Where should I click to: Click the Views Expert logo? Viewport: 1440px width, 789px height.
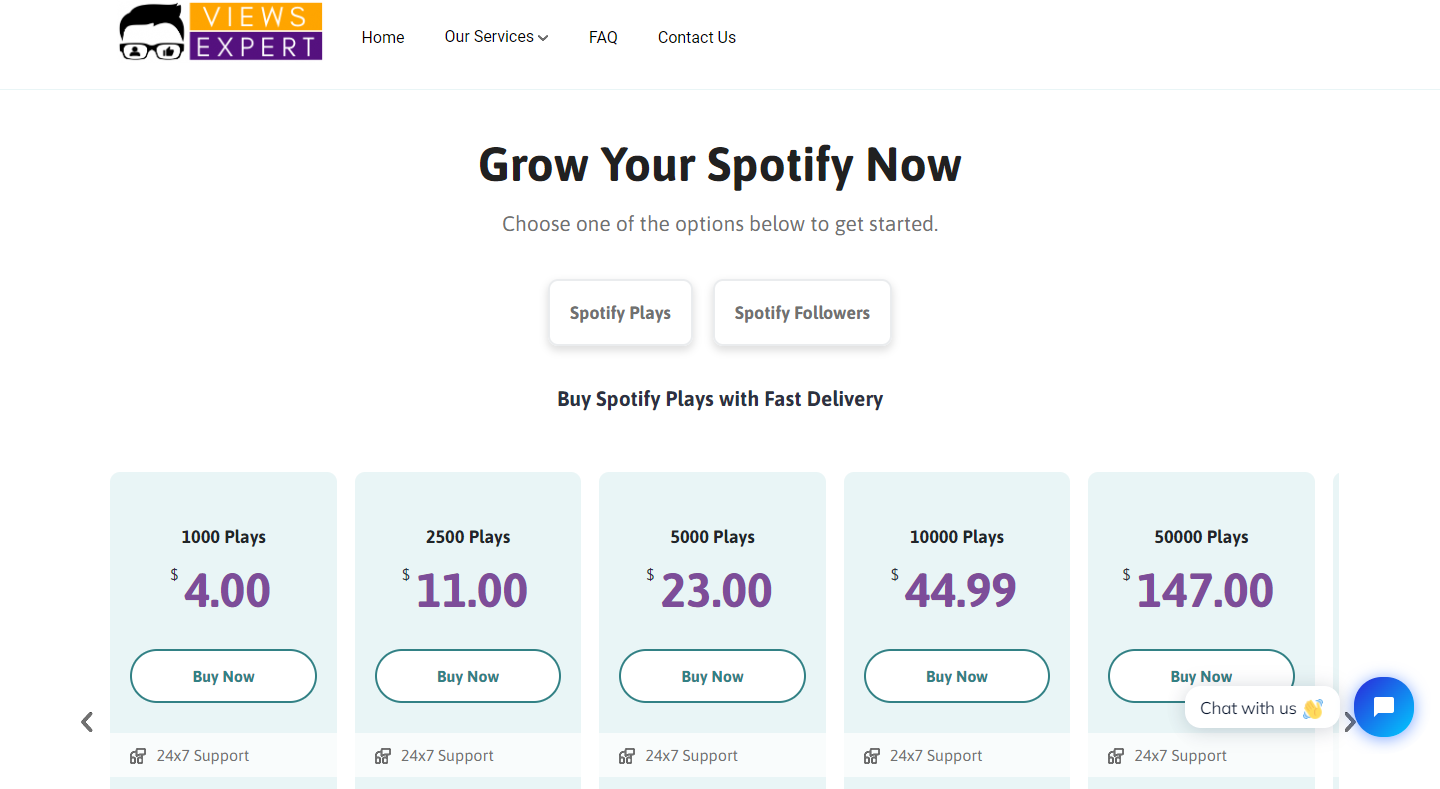coord(220,31)
